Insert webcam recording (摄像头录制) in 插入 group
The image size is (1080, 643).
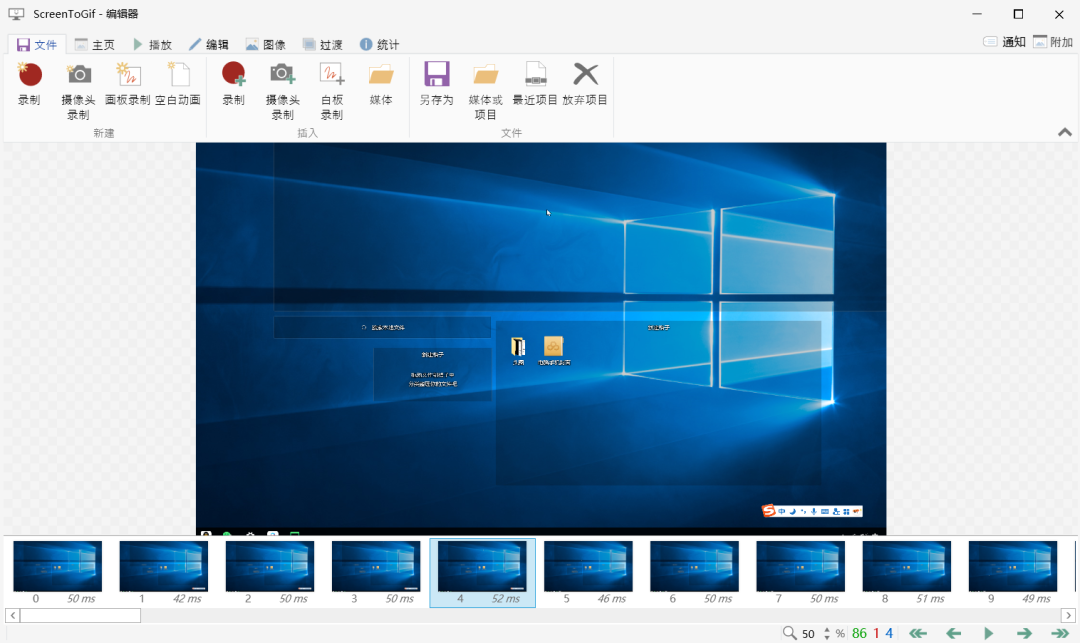pyautogui.click(x=282, y=92)
